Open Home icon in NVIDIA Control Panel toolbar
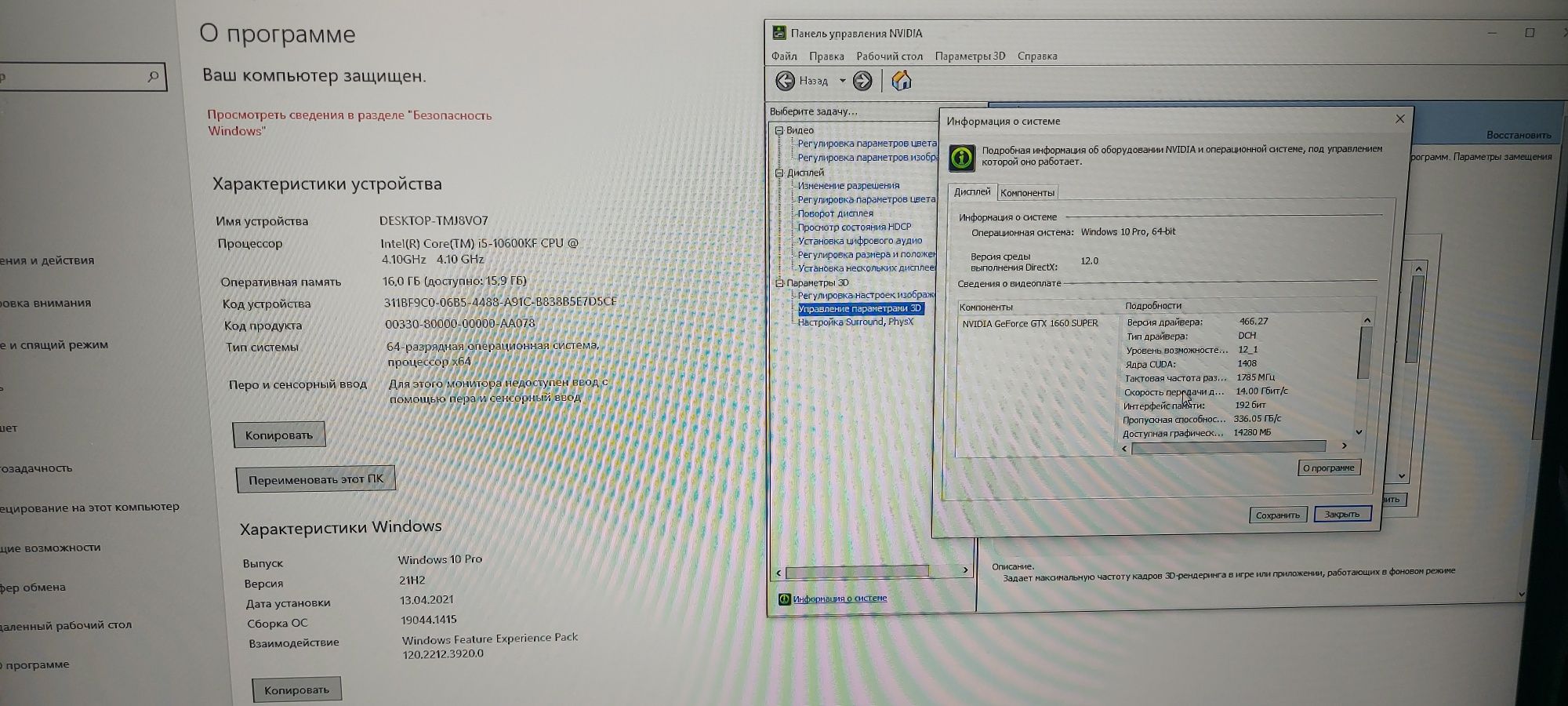Image resolution: width=1568 pixels, height=706 pixels. (x=902, y=80)
